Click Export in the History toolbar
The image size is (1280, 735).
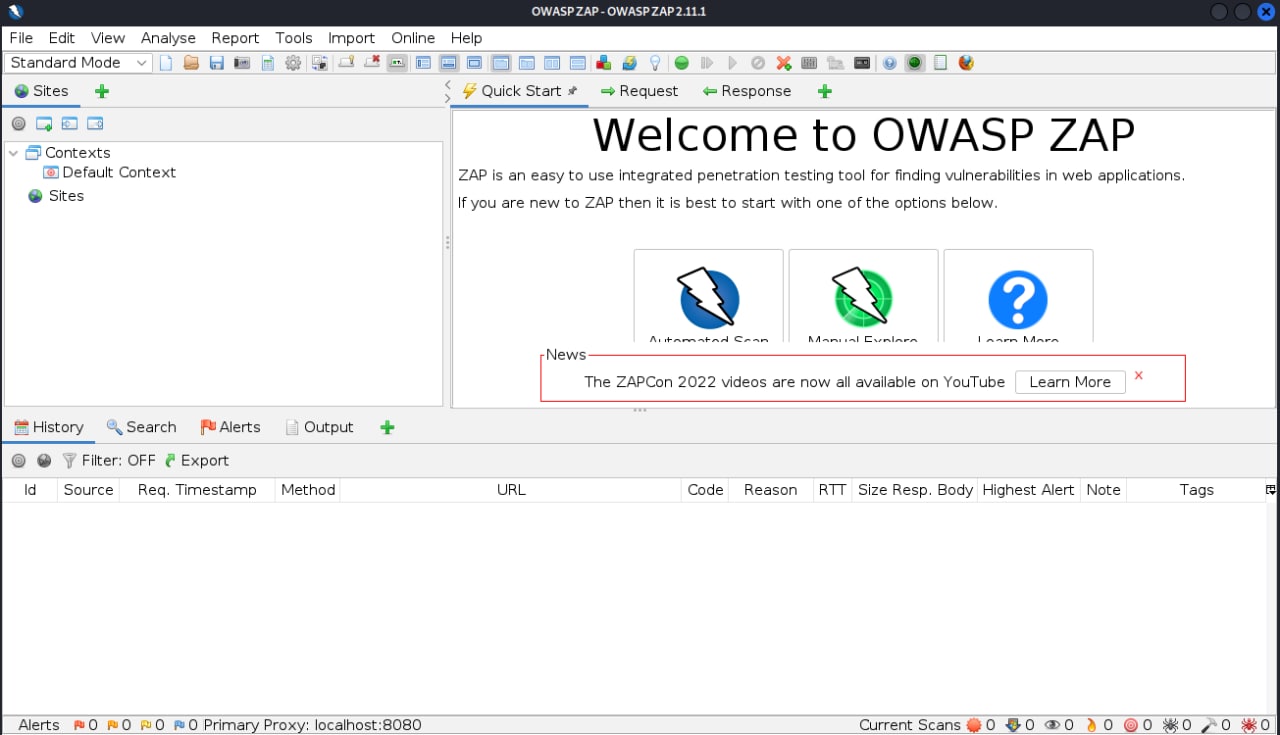coord(197,461)
